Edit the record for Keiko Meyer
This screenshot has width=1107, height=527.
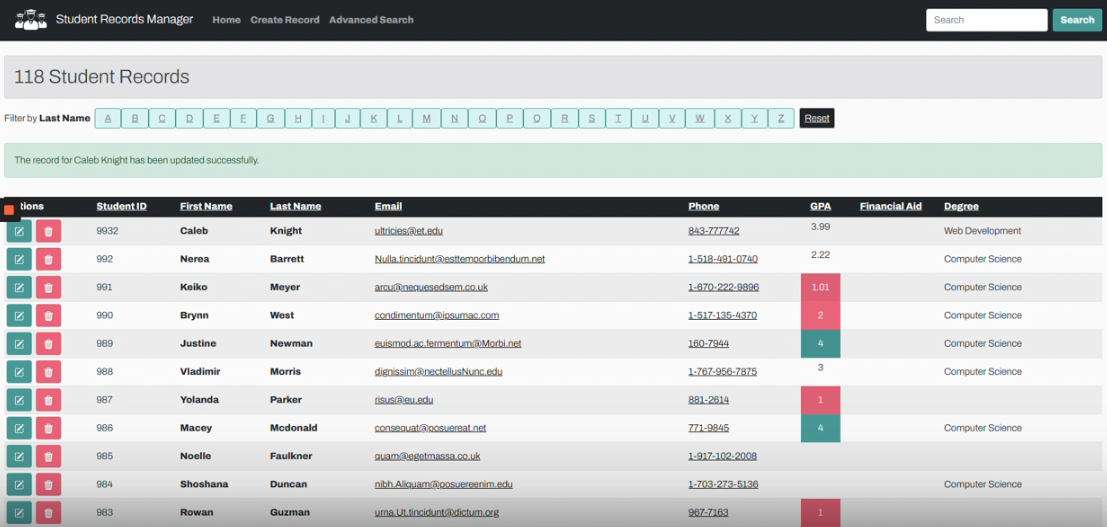[x=19, y=288]
